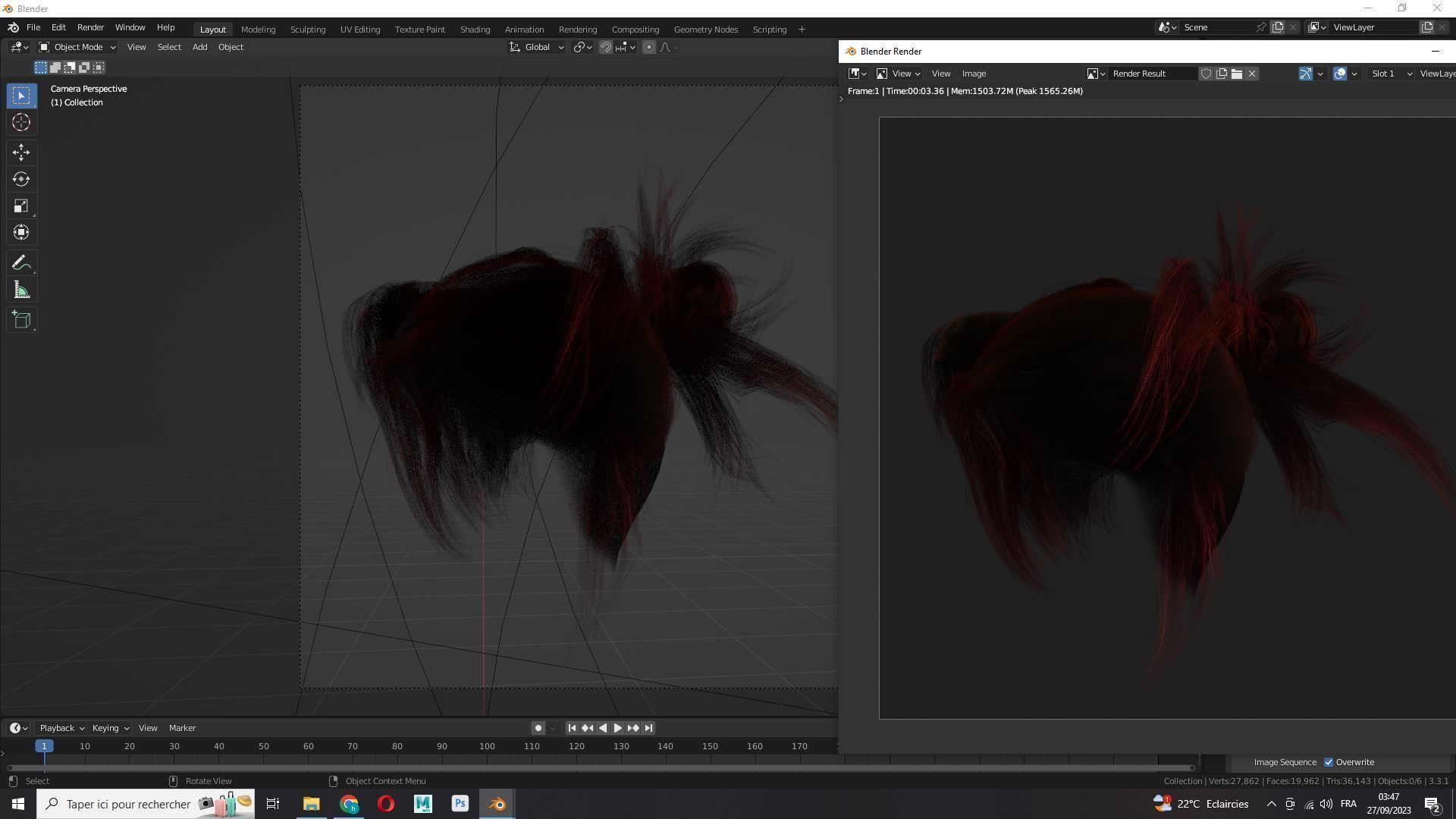Select the Select Box tool
This screenshot has width=1456, height=819.
21,96
